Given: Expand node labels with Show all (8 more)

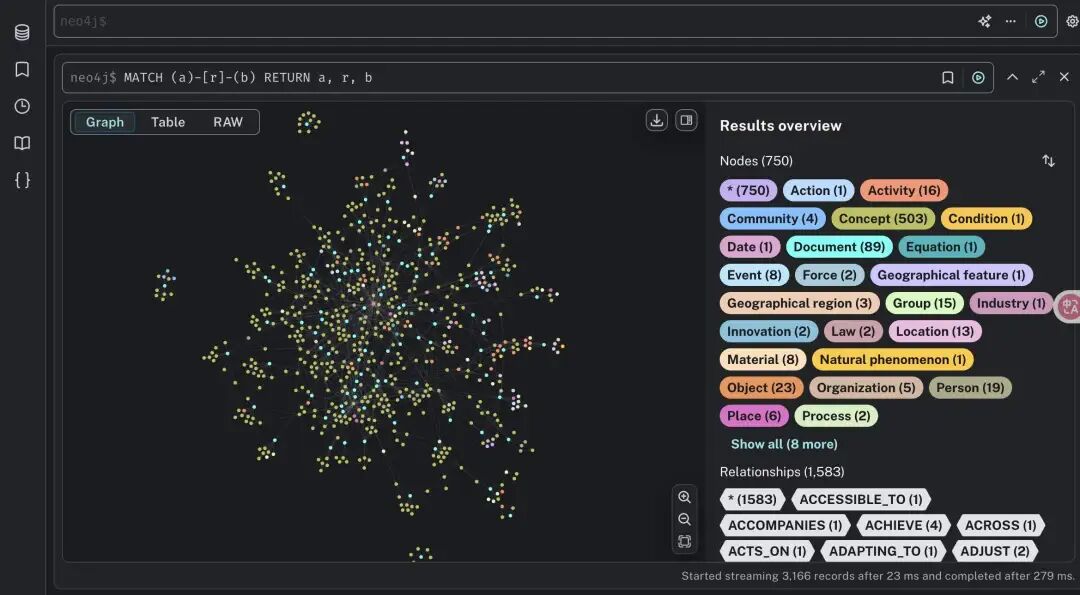Looking at the screenshot, I should (x=784, y=444).
